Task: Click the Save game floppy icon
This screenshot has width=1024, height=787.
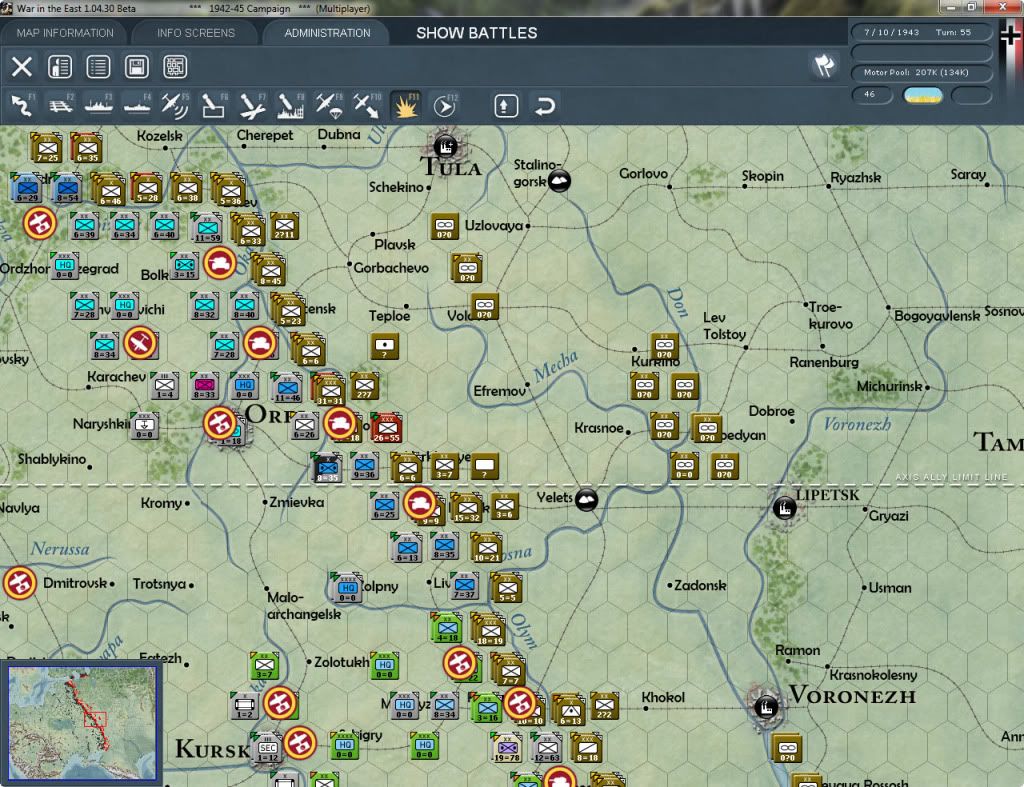Action: click(x=136, y=67)
